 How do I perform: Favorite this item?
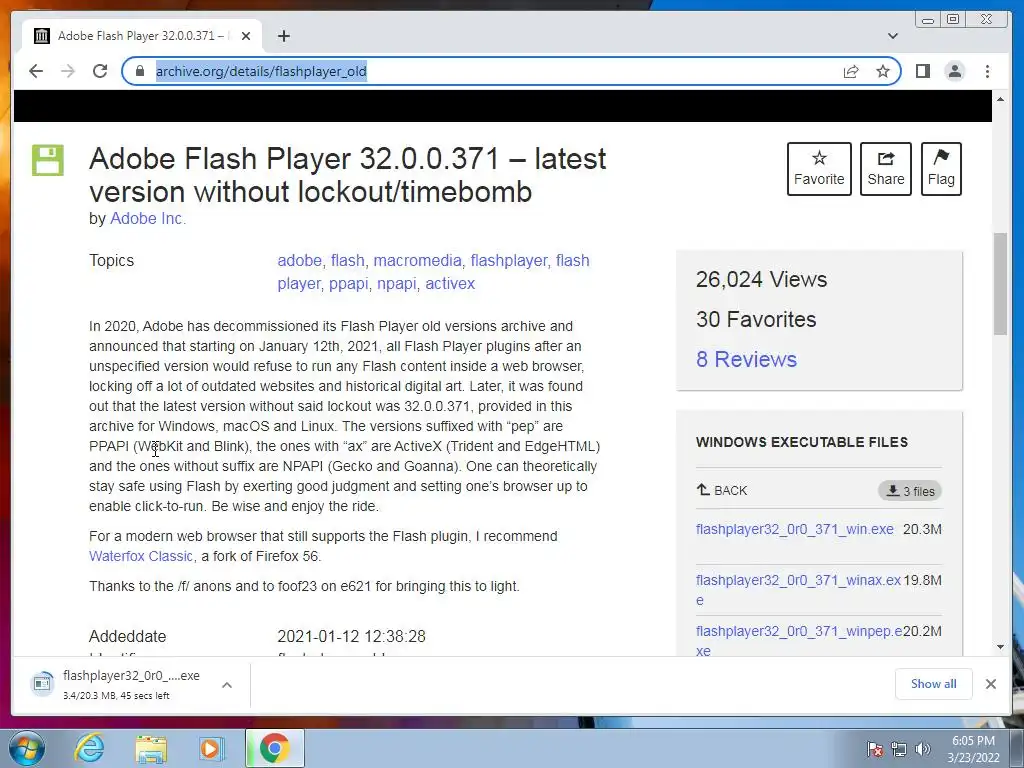tap(819, 168)
